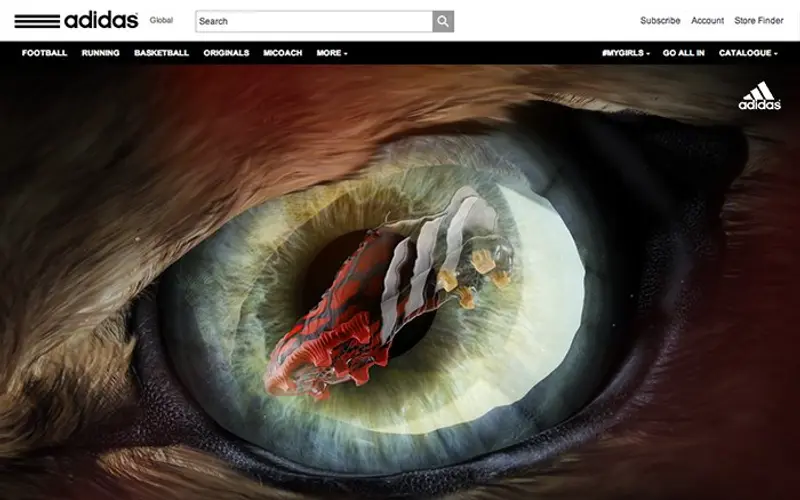This screenshot has height=500, width=800.
Task: Select the Football menu item
Action: coord(44,53)
